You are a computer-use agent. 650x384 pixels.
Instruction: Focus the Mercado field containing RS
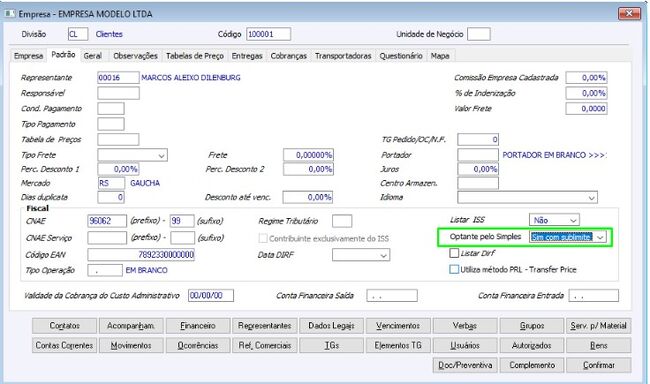pos(111,183)
